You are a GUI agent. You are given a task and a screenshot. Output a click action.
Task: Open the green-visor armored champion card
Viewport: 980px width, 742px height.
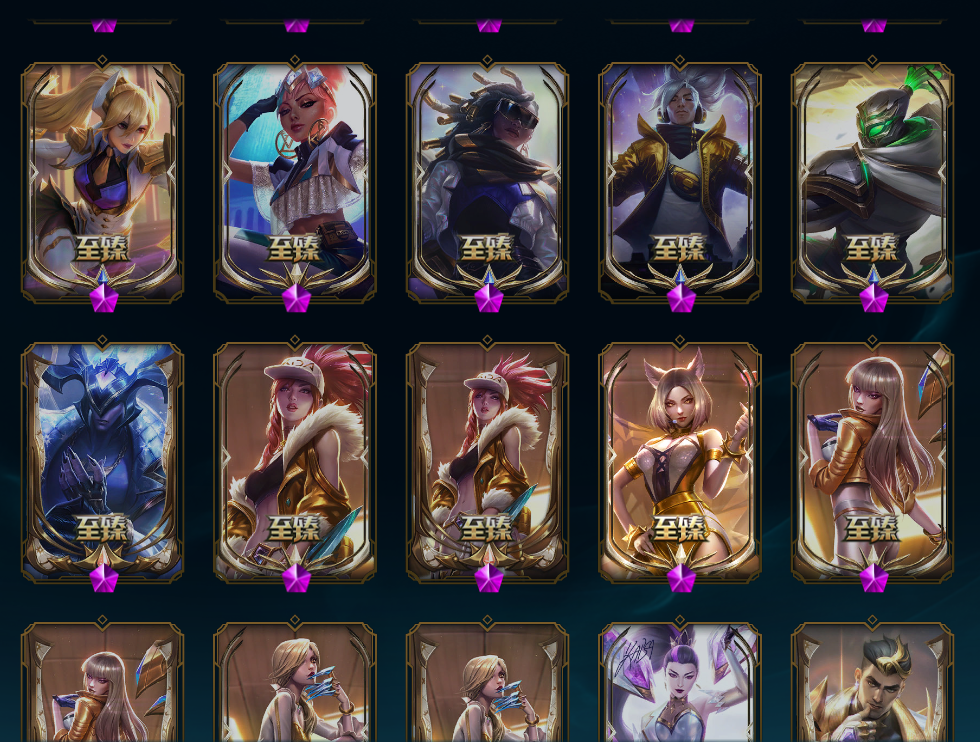pyautogui.click(x=872, y=181)
